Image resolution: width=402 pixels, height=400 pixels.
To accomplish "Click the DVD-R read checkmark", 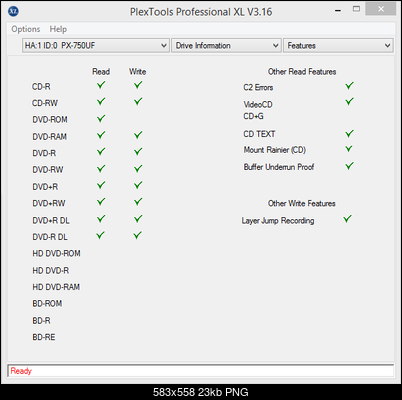I will pyautogui.click(x=101, y=152).
